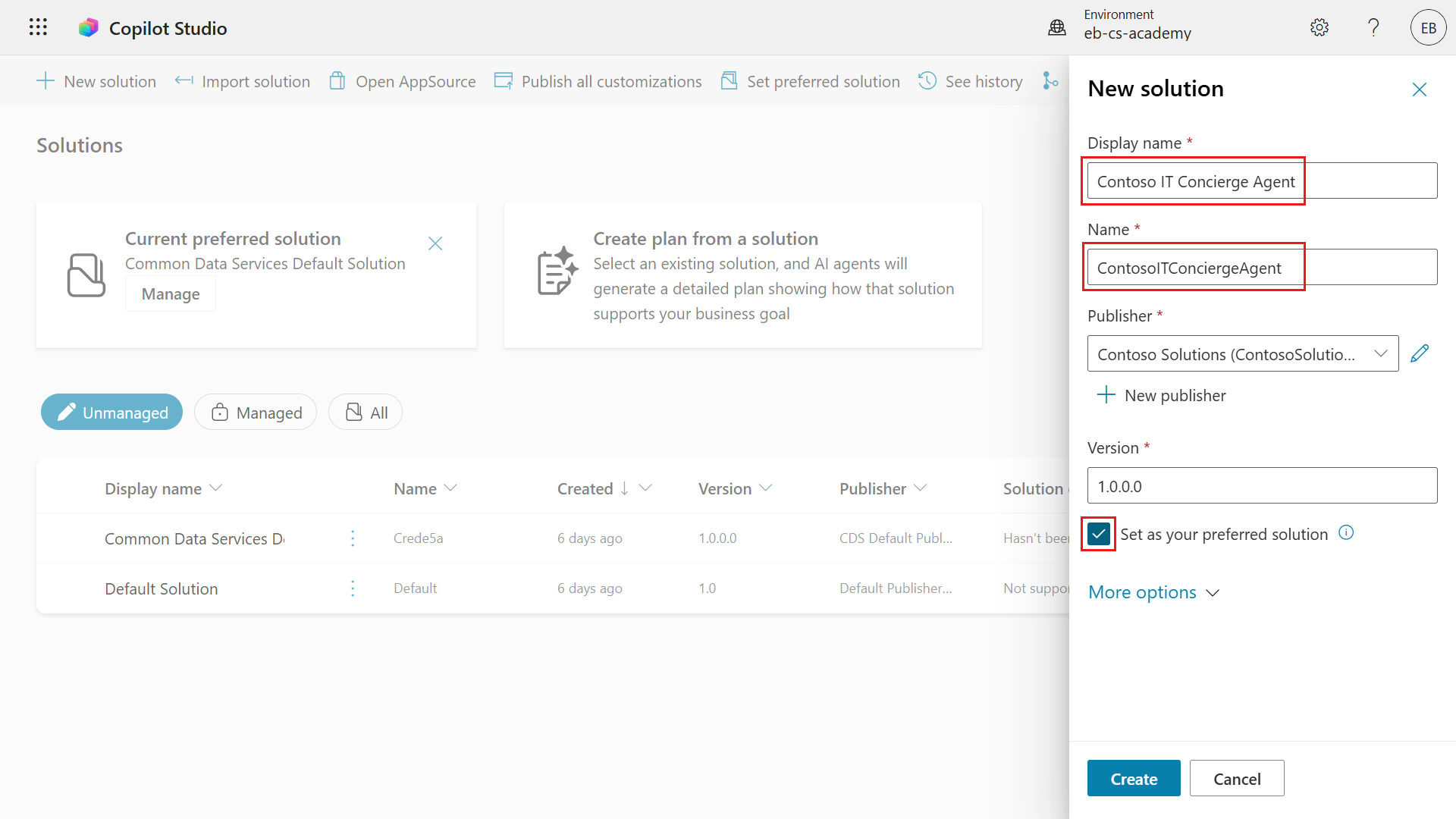Click the environment name eb-cs-academy

coord(1137,33)
